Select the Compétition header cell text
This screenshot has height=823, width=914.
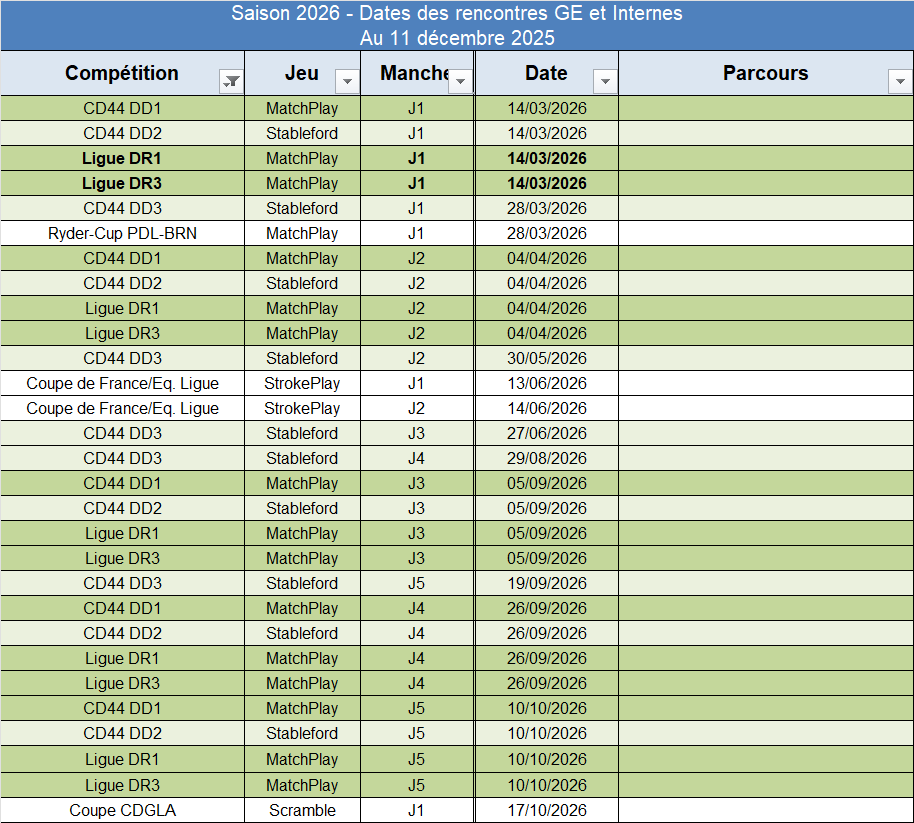pyautogui.click(x=122, y=73)
